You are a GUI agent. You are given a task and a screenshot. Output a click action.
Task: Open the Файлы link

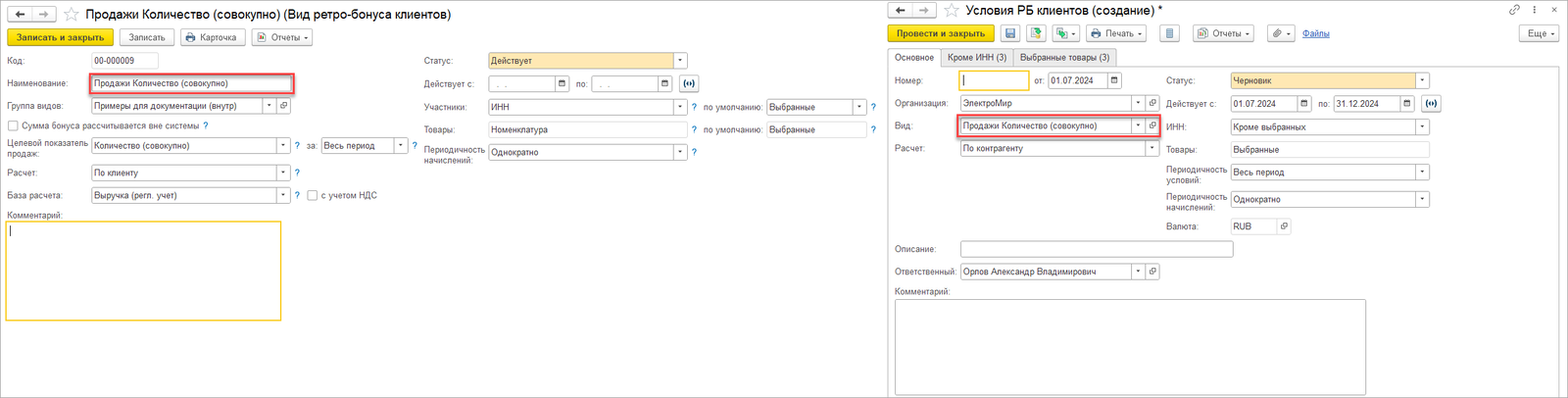point(1316,33)
